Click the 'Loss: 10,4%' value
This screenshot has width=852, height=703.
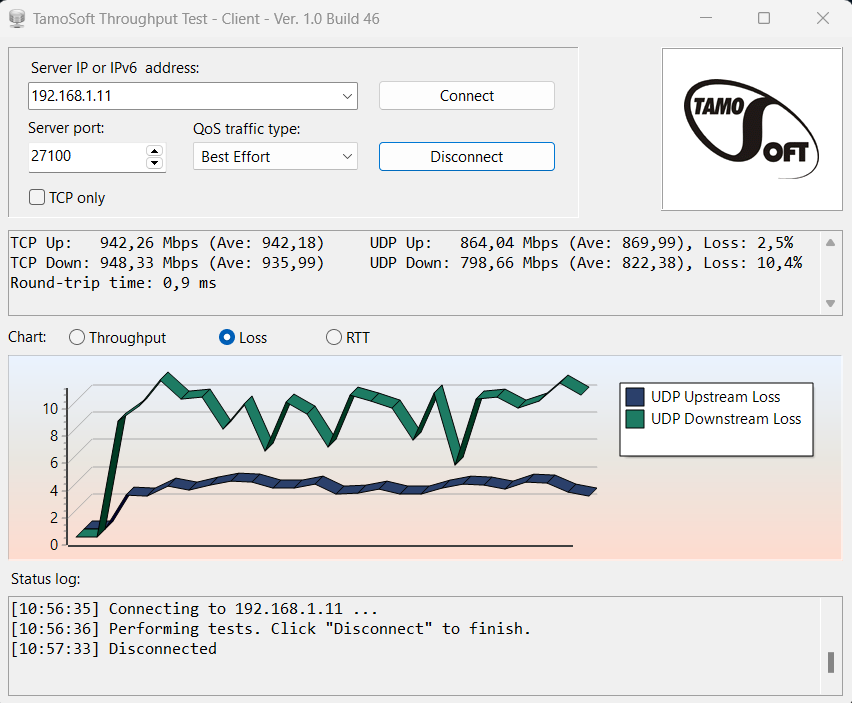point(753,263)
